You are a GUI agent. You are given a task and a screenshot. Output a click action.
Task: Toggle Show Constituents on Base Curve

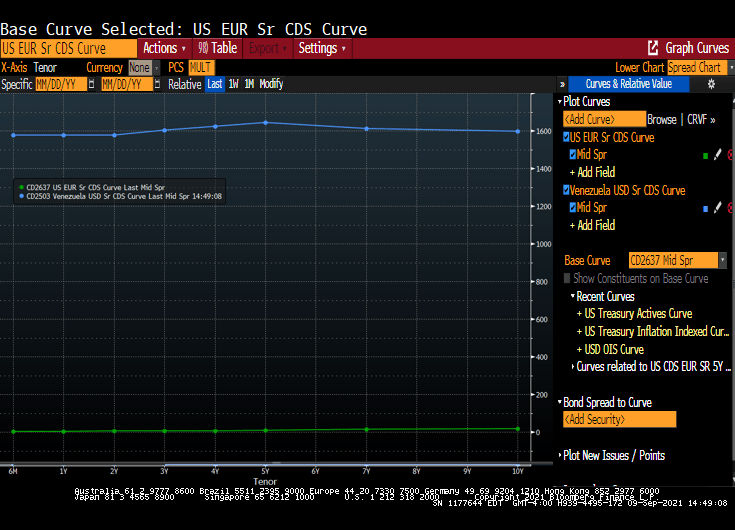pyautogui.click(x=568, y=279)
